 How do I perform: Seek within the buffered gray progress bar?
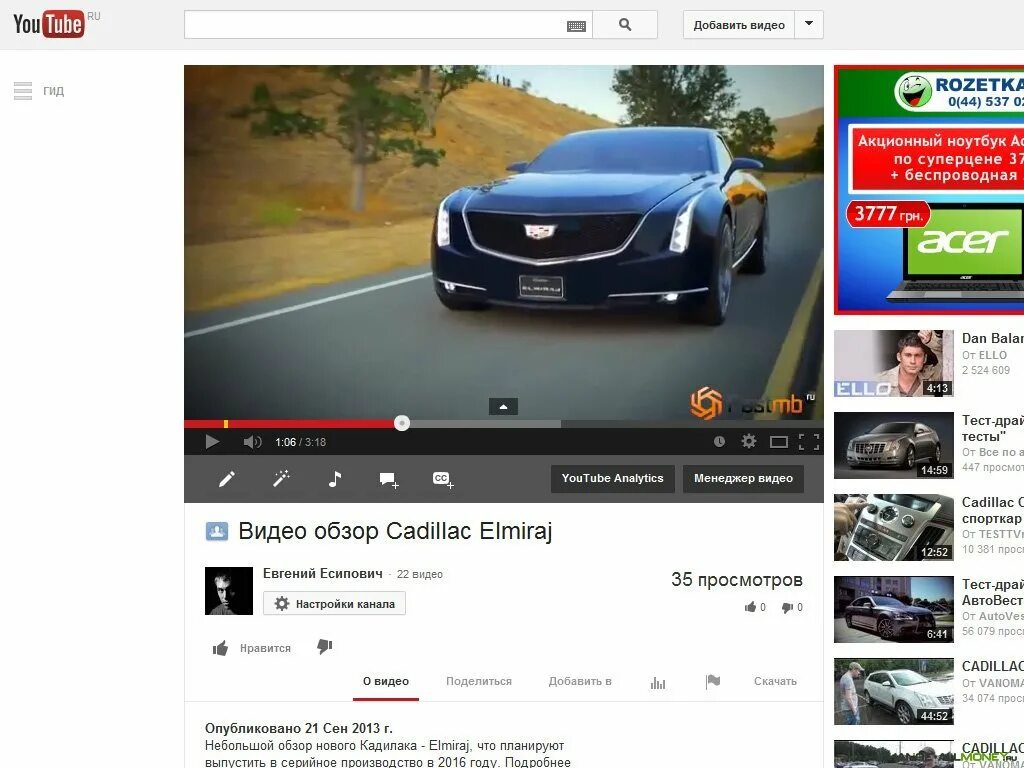(x=483, y=424)
